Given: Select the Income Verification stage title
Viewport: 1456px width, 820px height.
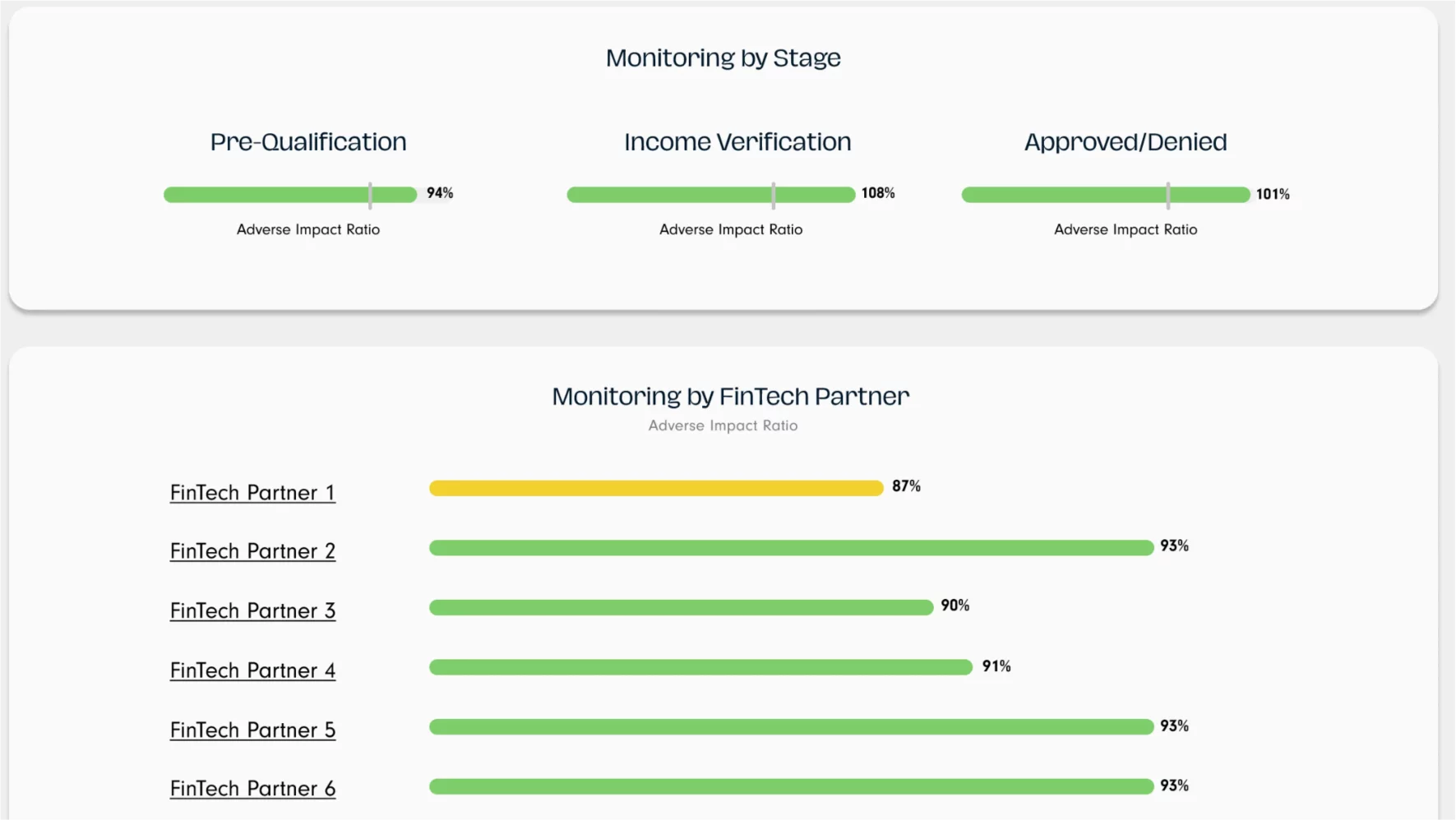Looking at the screenshot, I should tap(737, 142).
